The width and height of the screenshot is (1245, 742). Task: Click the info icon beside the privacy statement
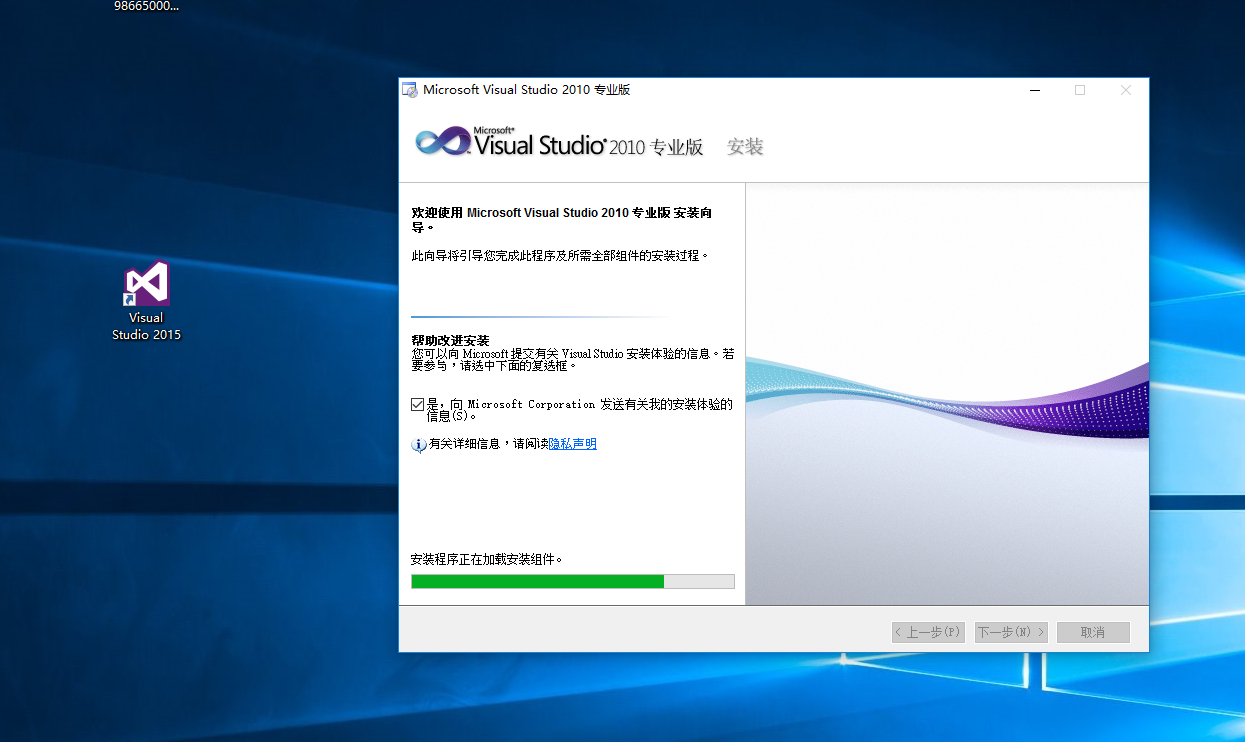coord(419,445)
